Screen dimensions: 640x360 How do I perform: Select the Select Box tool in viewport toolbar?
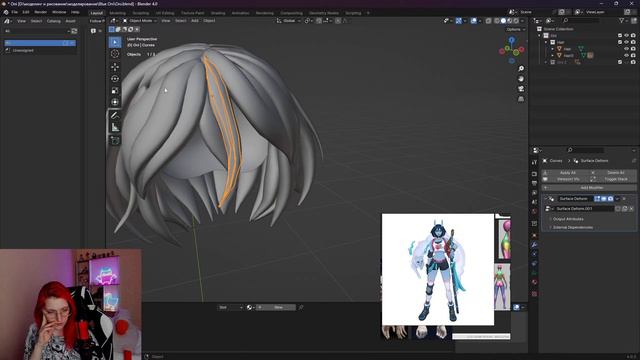tap(115, 42)
